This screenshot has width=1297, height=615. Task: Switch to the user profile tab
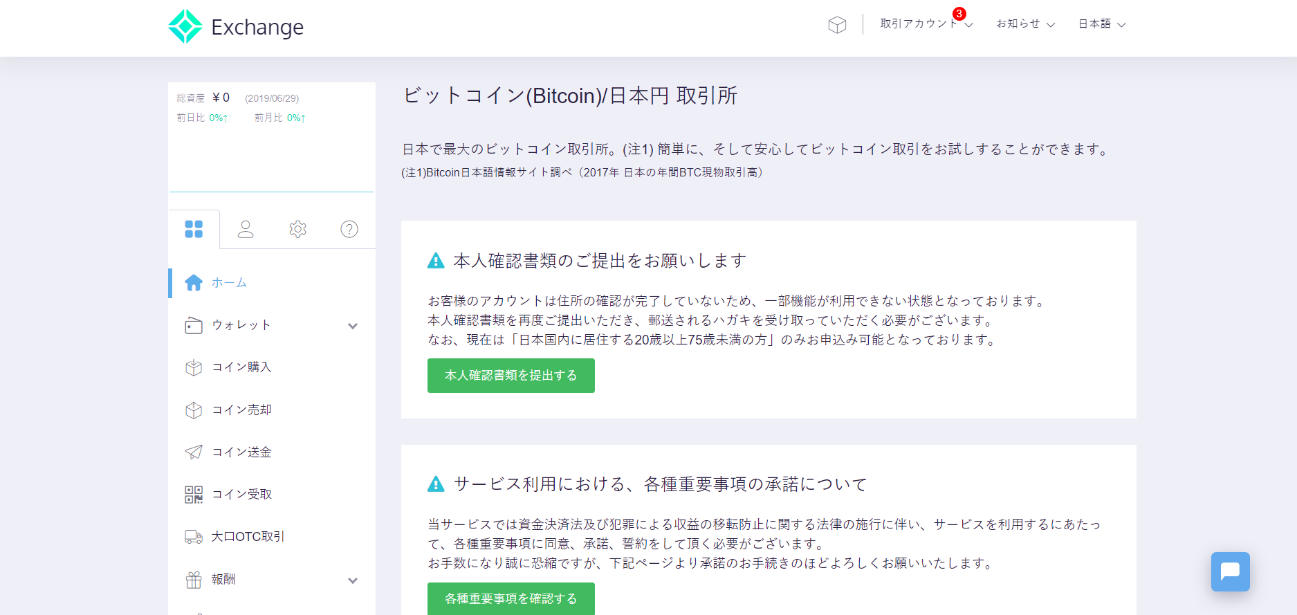pyautogui.click(x=246, y=229)
